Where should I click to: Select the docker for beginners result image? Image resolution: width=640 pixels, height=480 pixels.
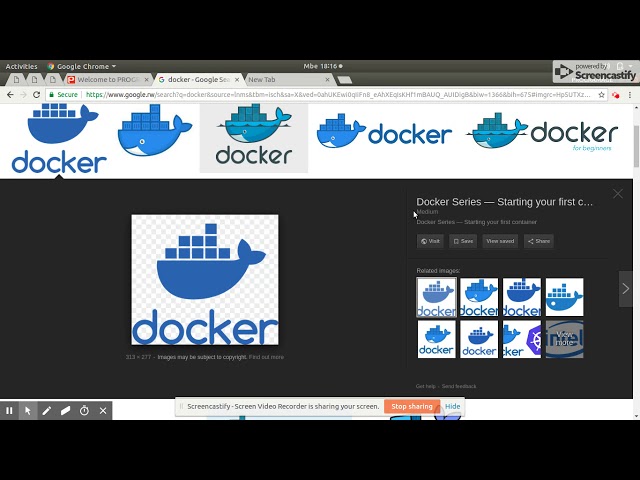542,131
